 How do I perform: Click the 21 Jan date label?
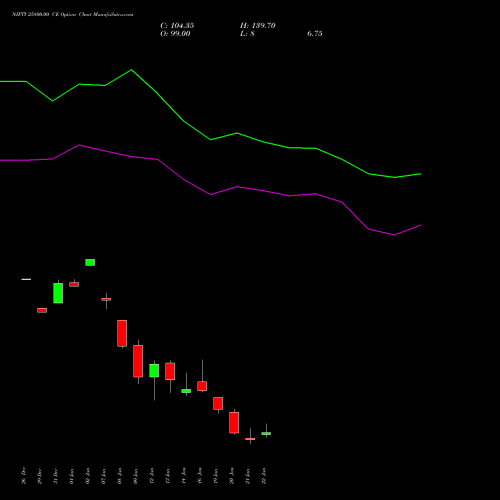pos(248,476)
